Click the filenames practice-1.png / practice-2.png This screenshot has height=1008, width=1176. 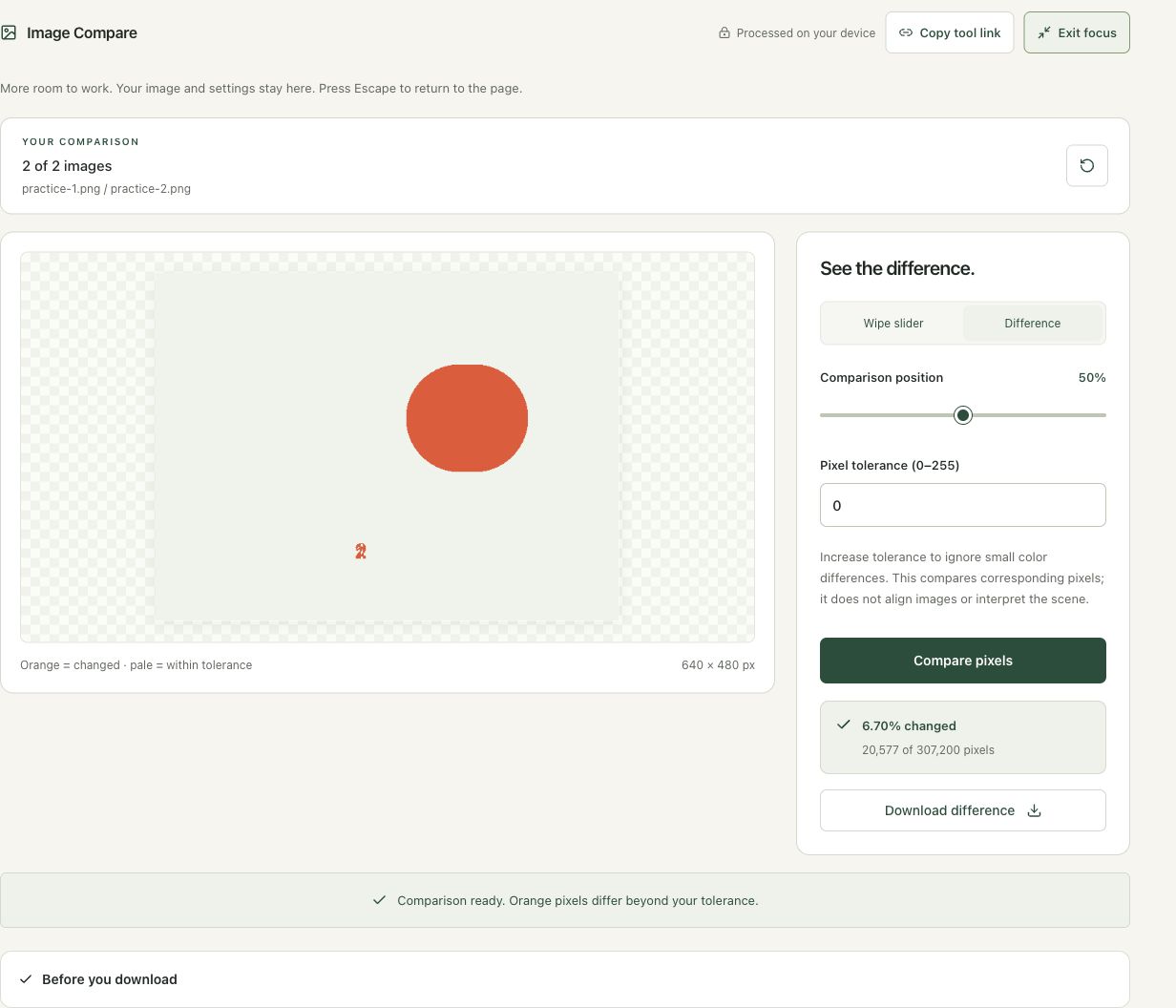(x=106, y=189)
